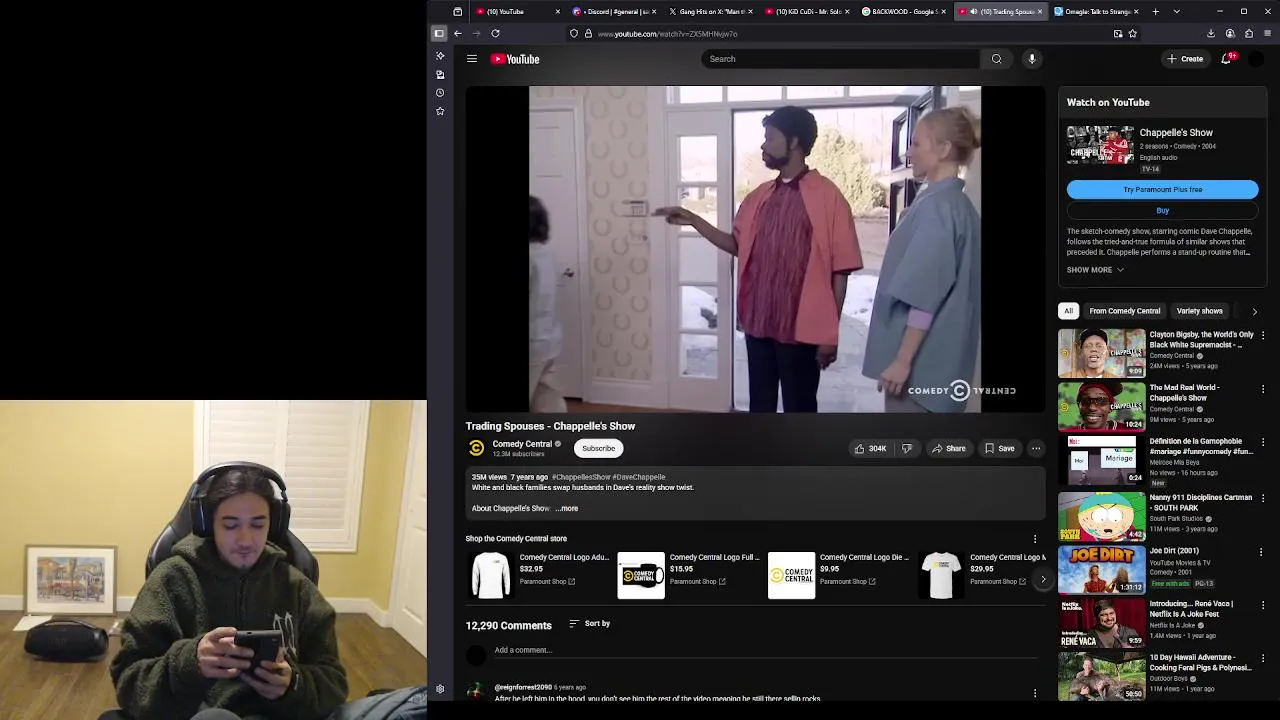The height and width of the screenshot is (720, 1280).
Task: Switch to the Omegle tab
Action: [1097, 12]
